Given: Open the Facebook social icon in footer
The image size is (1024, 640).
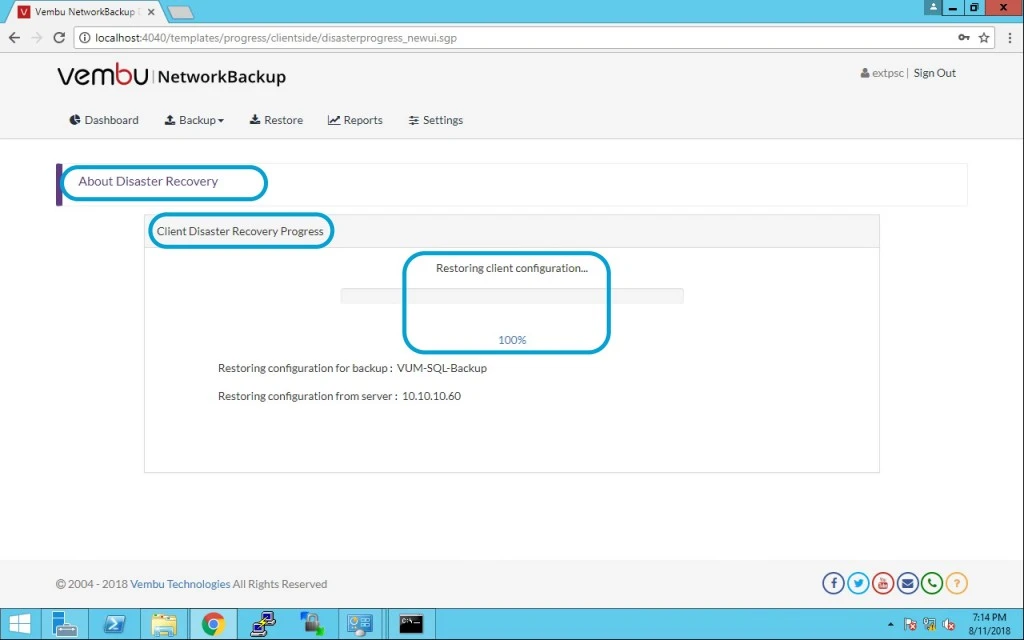Looking at the screenshot, I should click(x=833, y=583).
